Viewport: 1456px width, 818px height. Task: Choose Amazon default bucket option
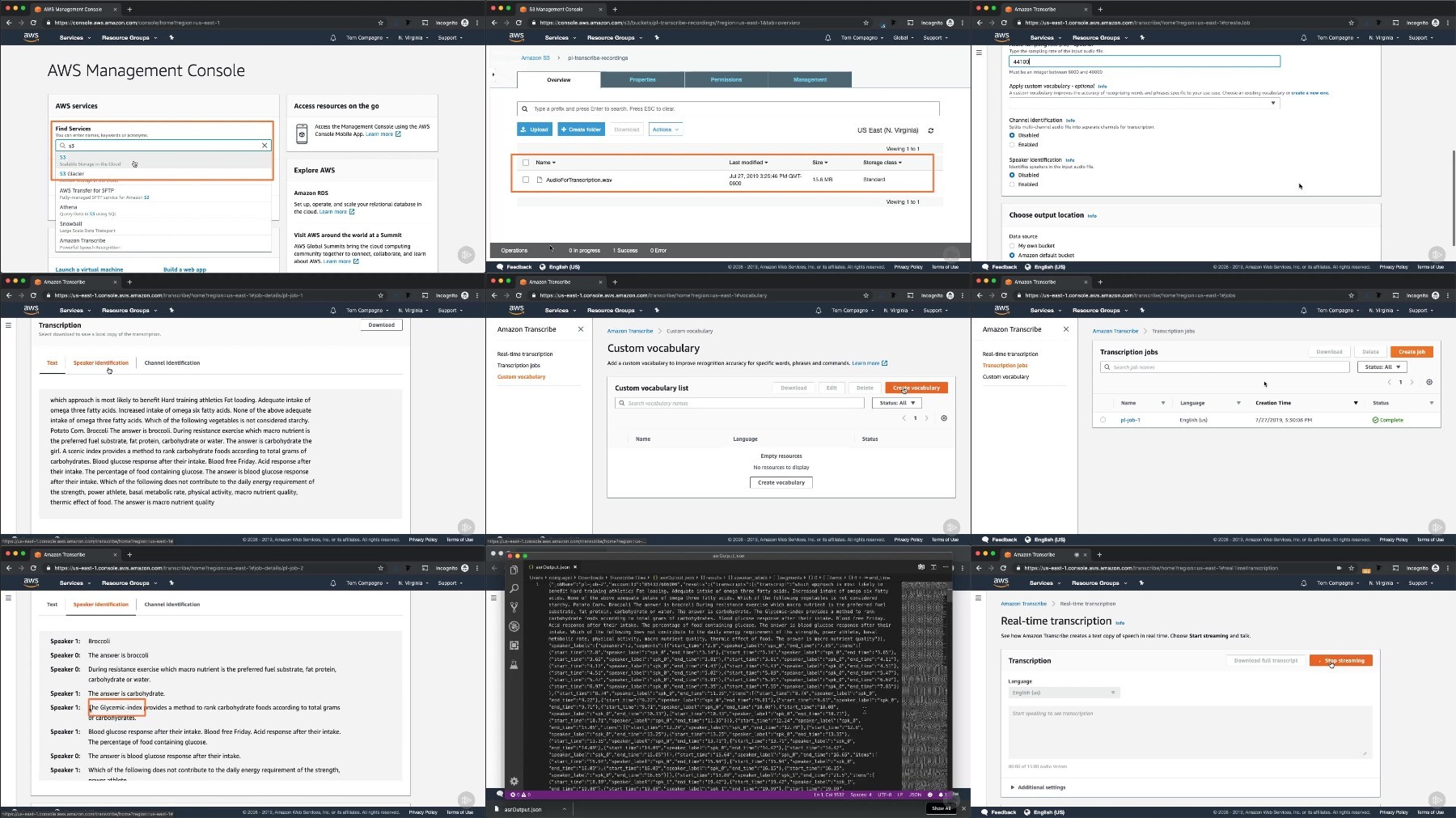click(1012, 256)
